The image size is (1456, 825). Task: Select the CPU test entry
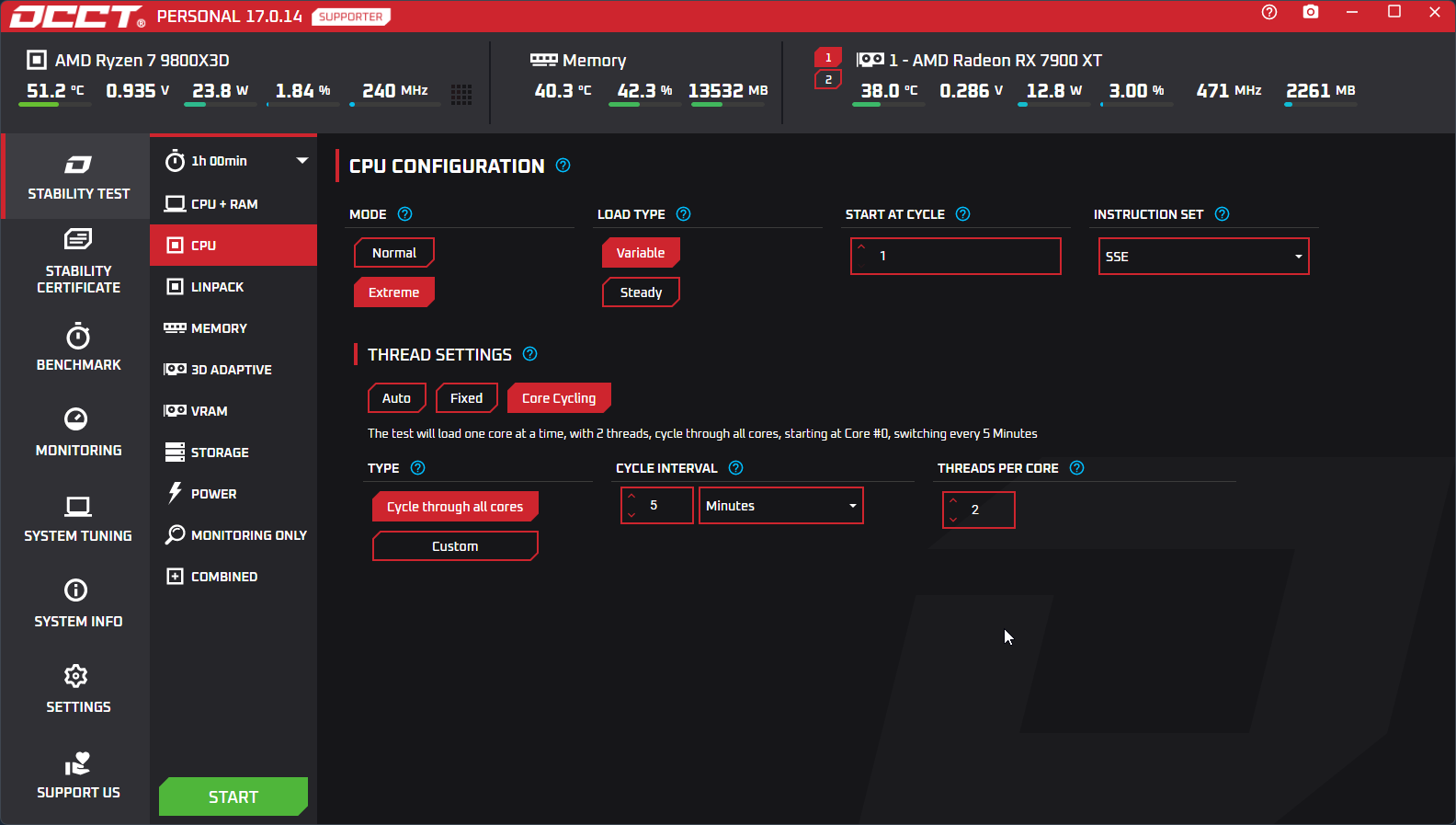[233, 246]
